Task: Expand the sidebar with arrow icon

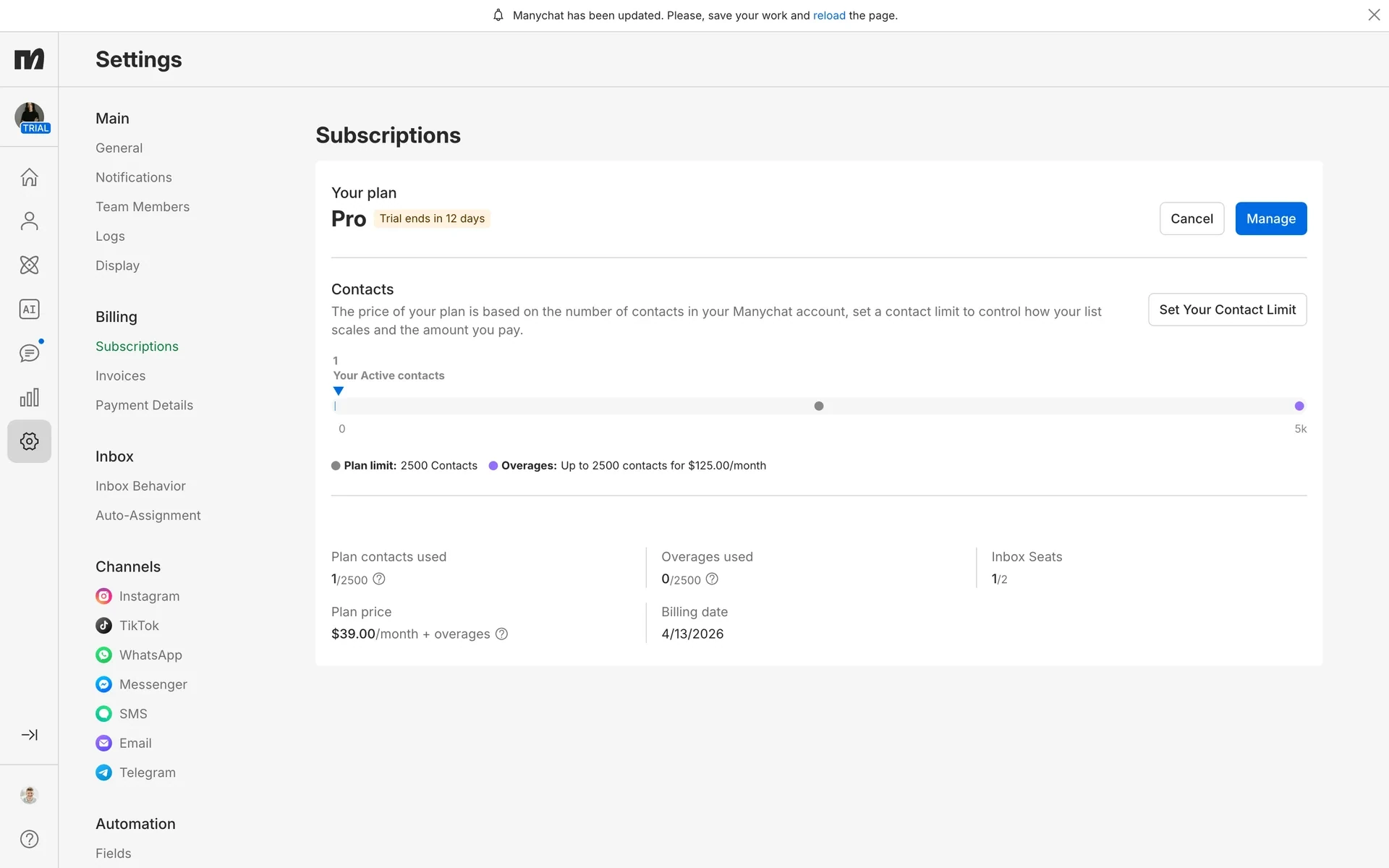Action: [x=29, y=735]
